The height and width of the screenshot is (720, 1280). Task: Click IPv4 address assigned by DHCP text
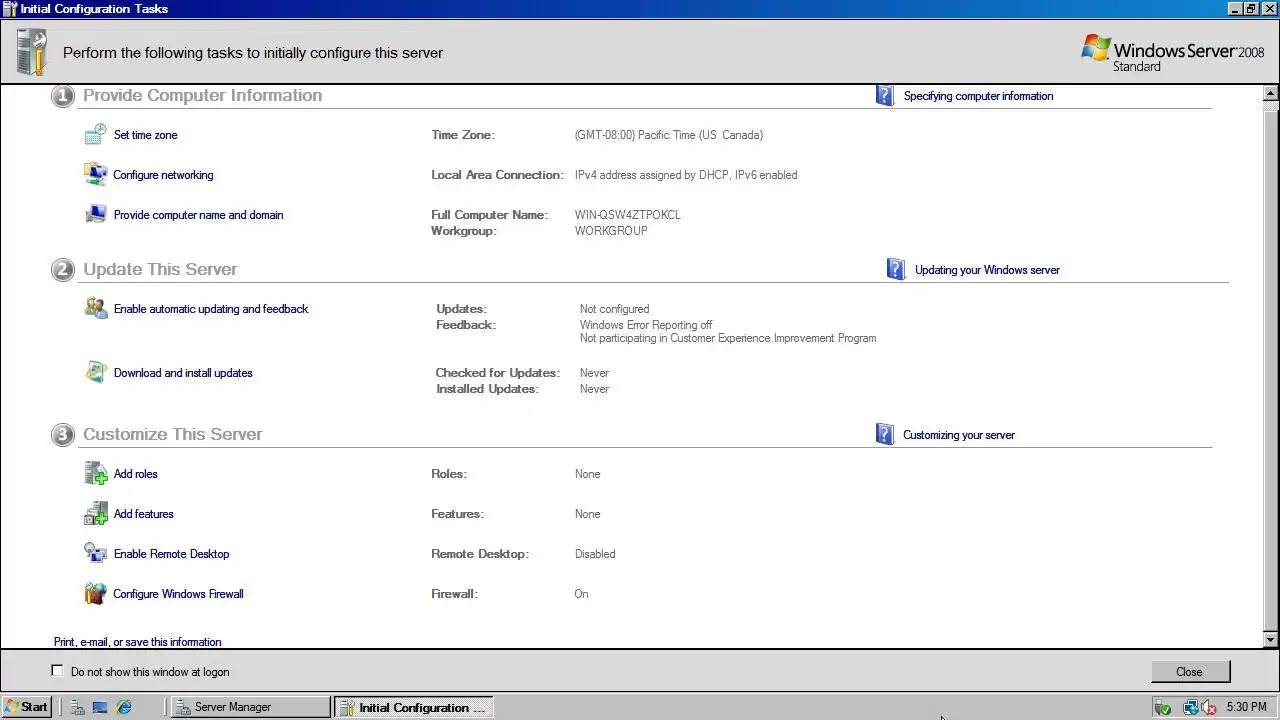tap(686, 175)
